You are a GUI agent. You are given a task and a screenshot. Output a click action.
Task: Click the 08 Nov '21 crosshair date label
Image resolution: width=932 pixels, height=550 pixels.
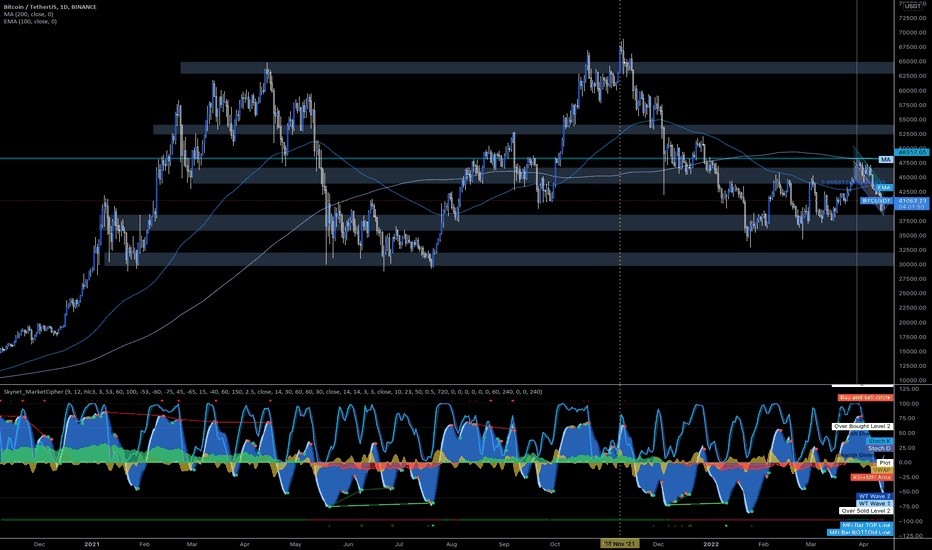619,543
